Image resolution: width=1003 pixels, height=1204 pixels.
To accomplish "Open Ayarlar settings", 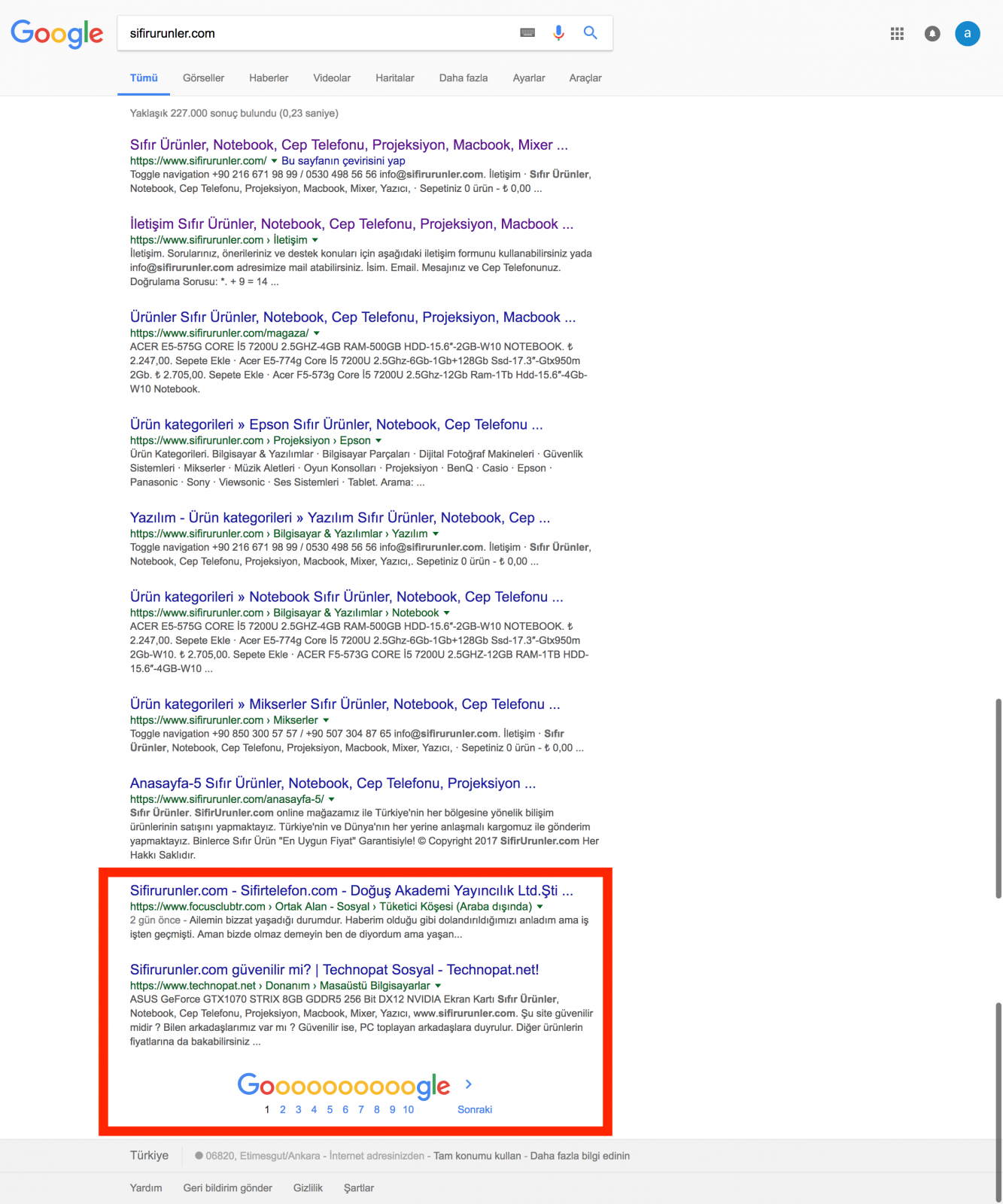I will [529, 78].
